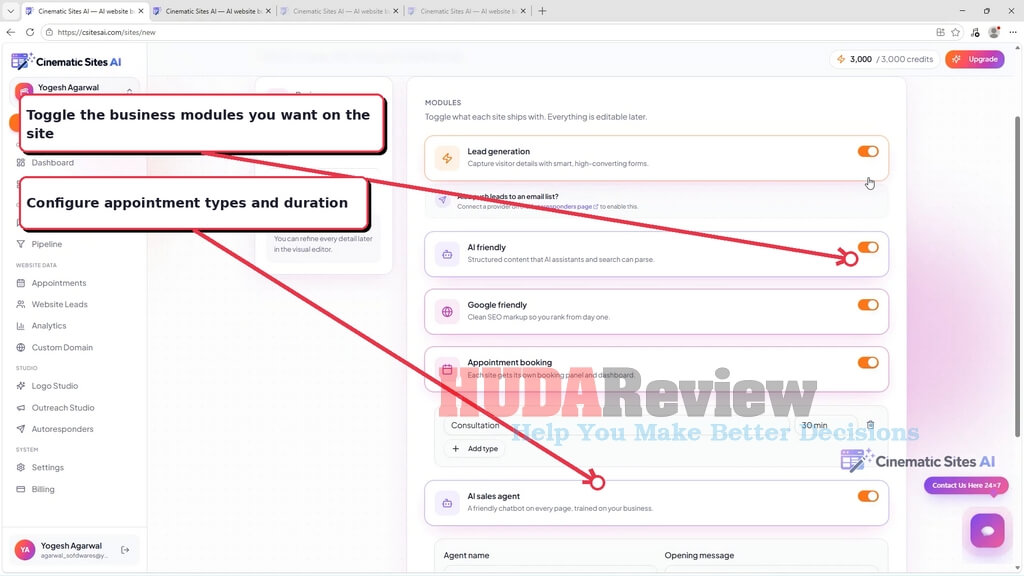Click the Logo Studio sparkle icon
The image size is (1024, 576).
(x=21, y=386)
